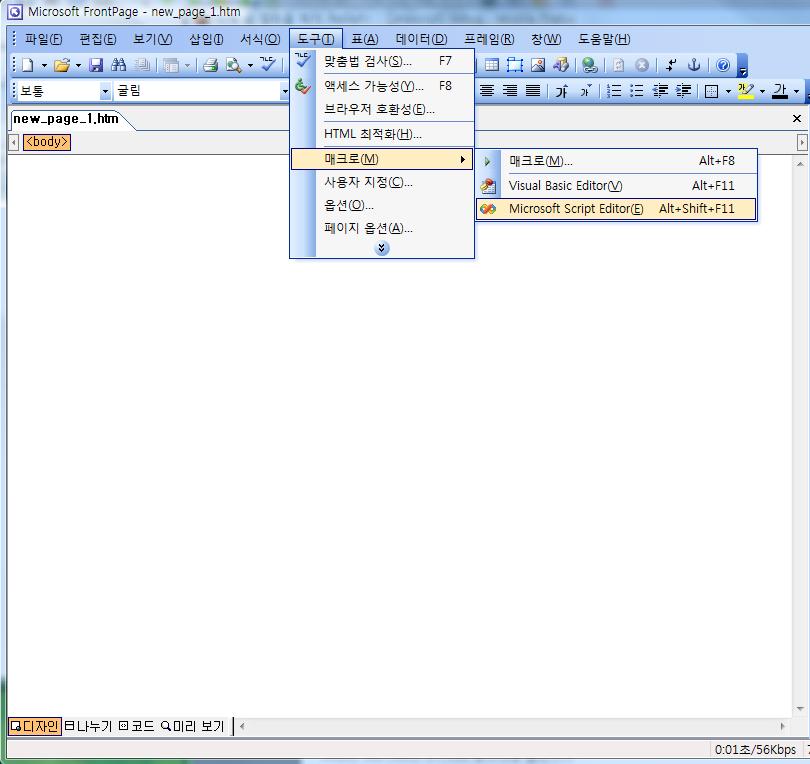Screen dimensions: 810x764
Task: Print the page with the printer icon
Action: tap(210, 65)
